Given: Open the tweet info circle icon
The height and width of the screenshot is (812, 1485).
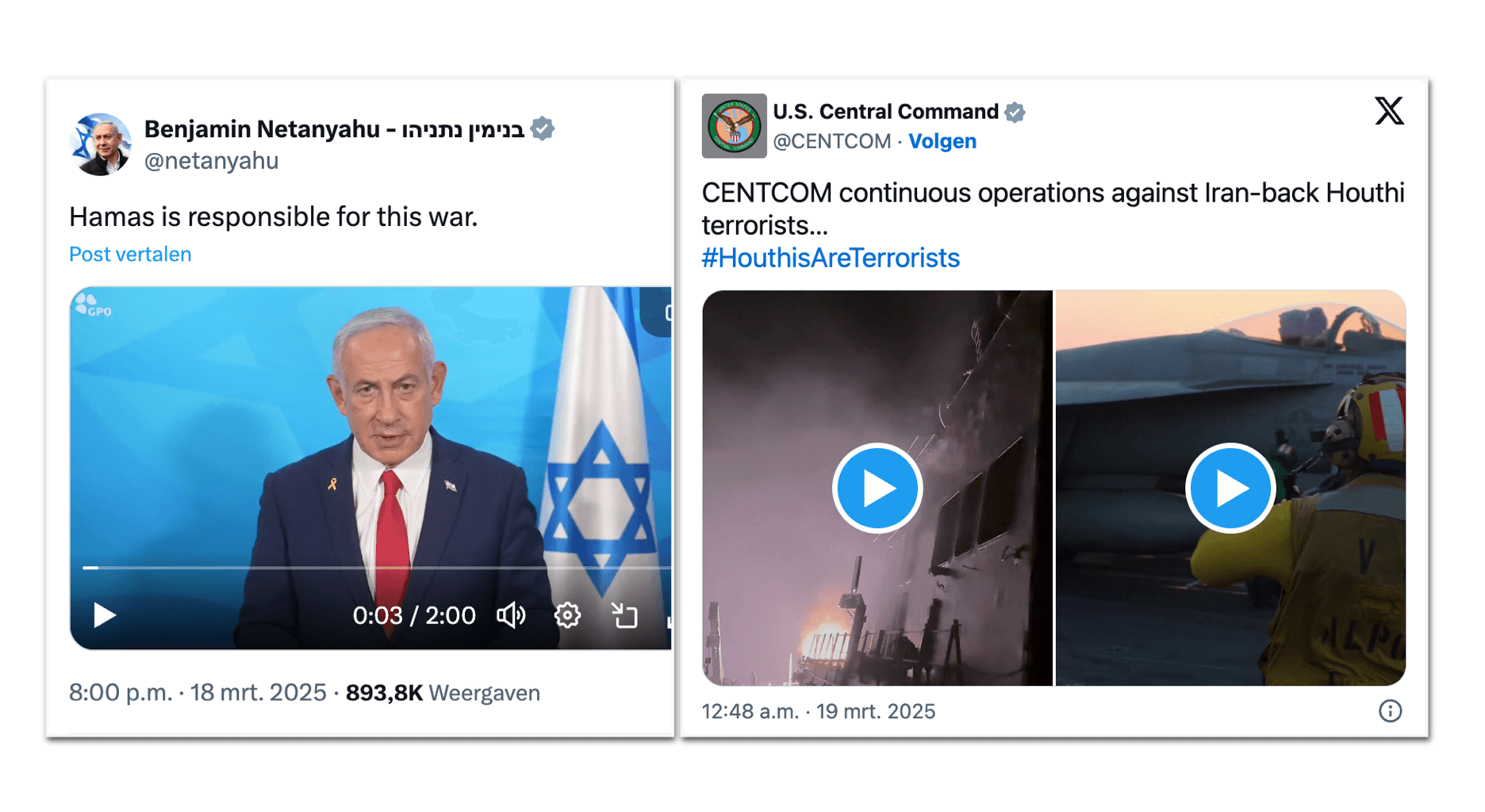Looking at the screenshot, I should point(1390,710).
